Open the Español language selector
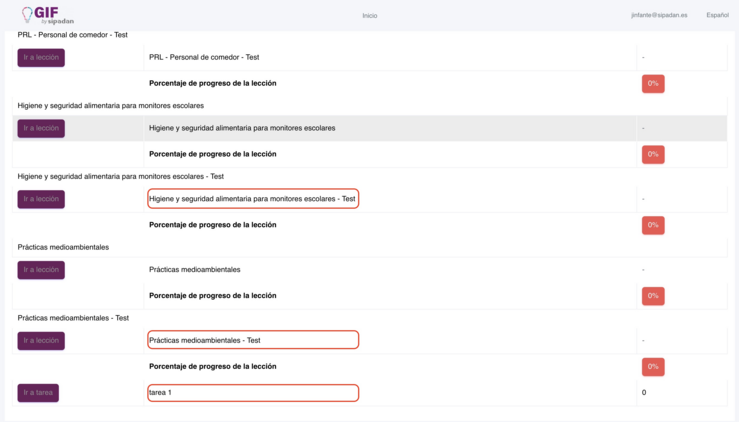739x422 pixels. [717, 15]
